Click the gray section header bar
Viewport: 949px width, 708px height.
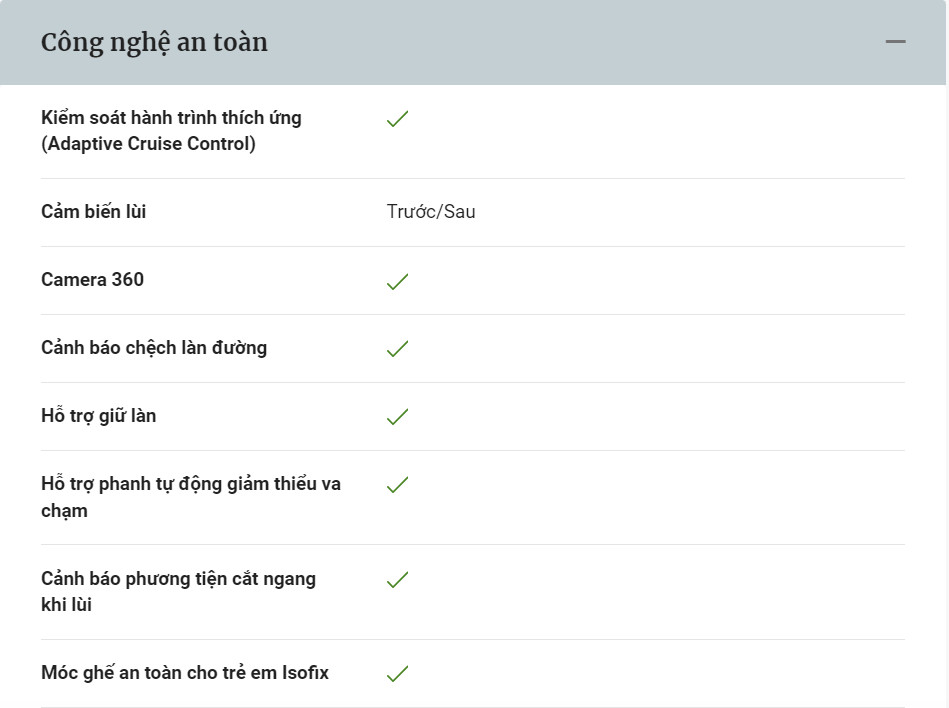(x=473, y=42)
